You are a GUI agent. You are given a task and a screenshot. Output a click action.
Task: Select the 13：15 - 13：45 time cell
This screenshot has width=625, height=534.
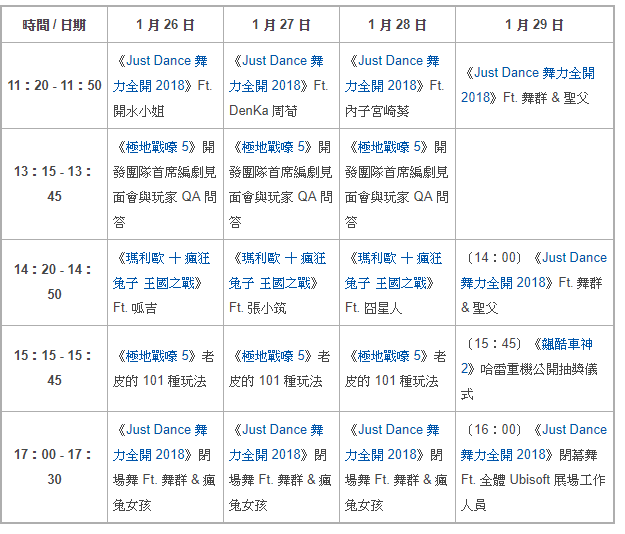click(55, 184)
